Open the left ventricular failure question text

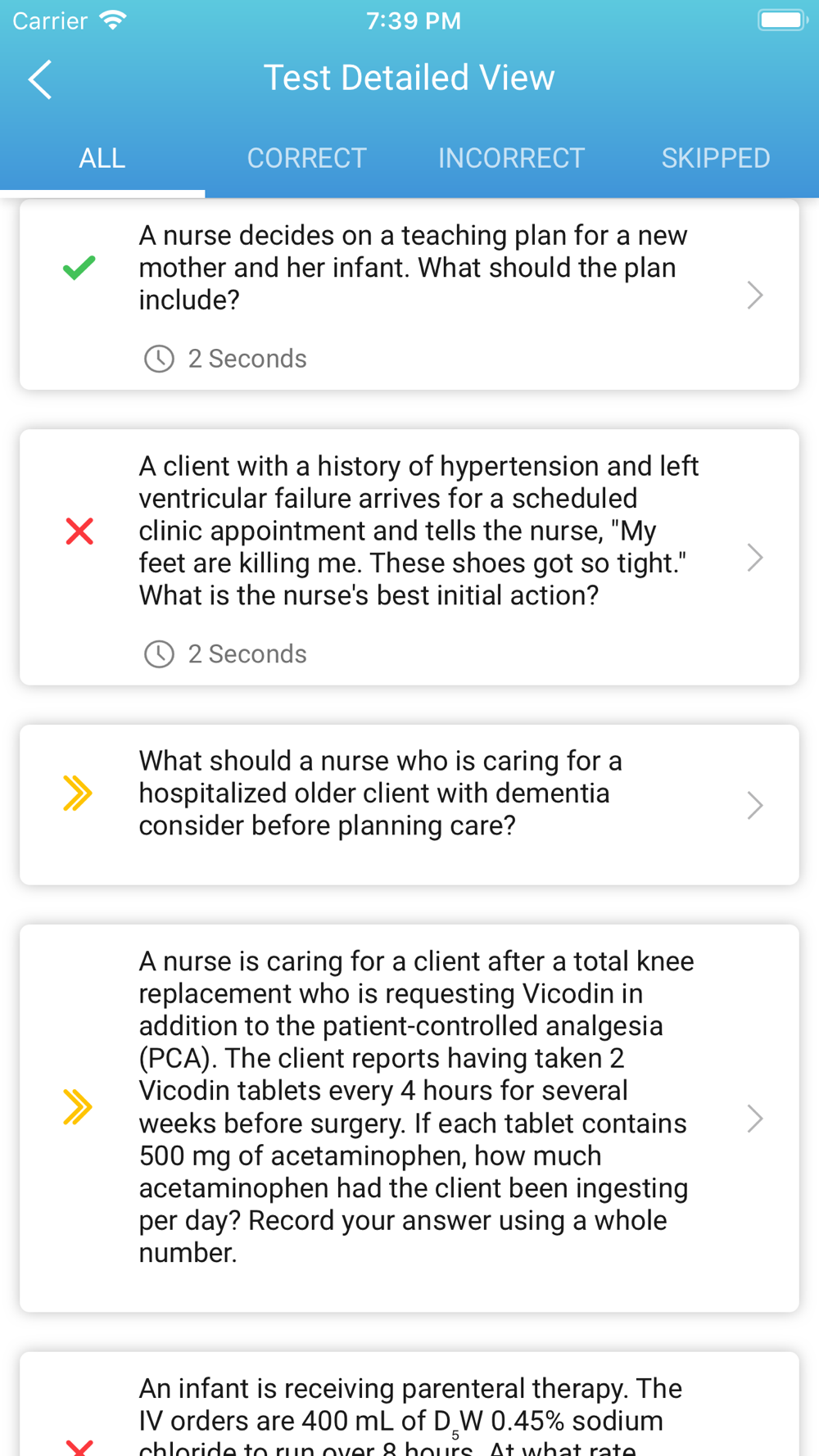[419, 531]
